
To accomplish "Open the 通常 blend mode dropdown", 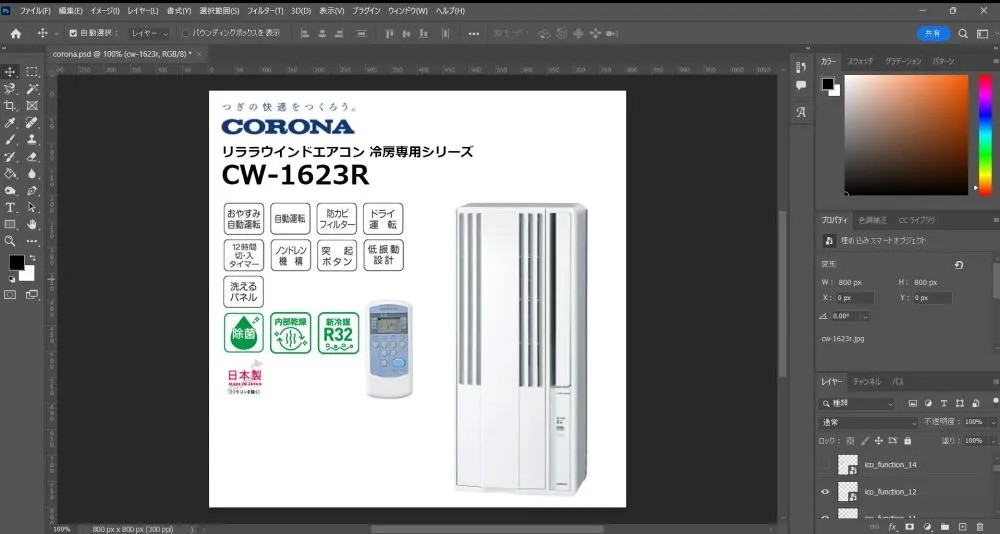I will (865, 422).
